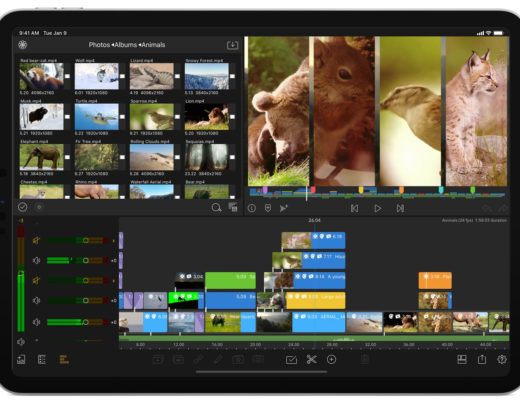Click the 'Sequoias.mp4' file name
This screenshot has width=520, height=400.
[x=200, y=141]
